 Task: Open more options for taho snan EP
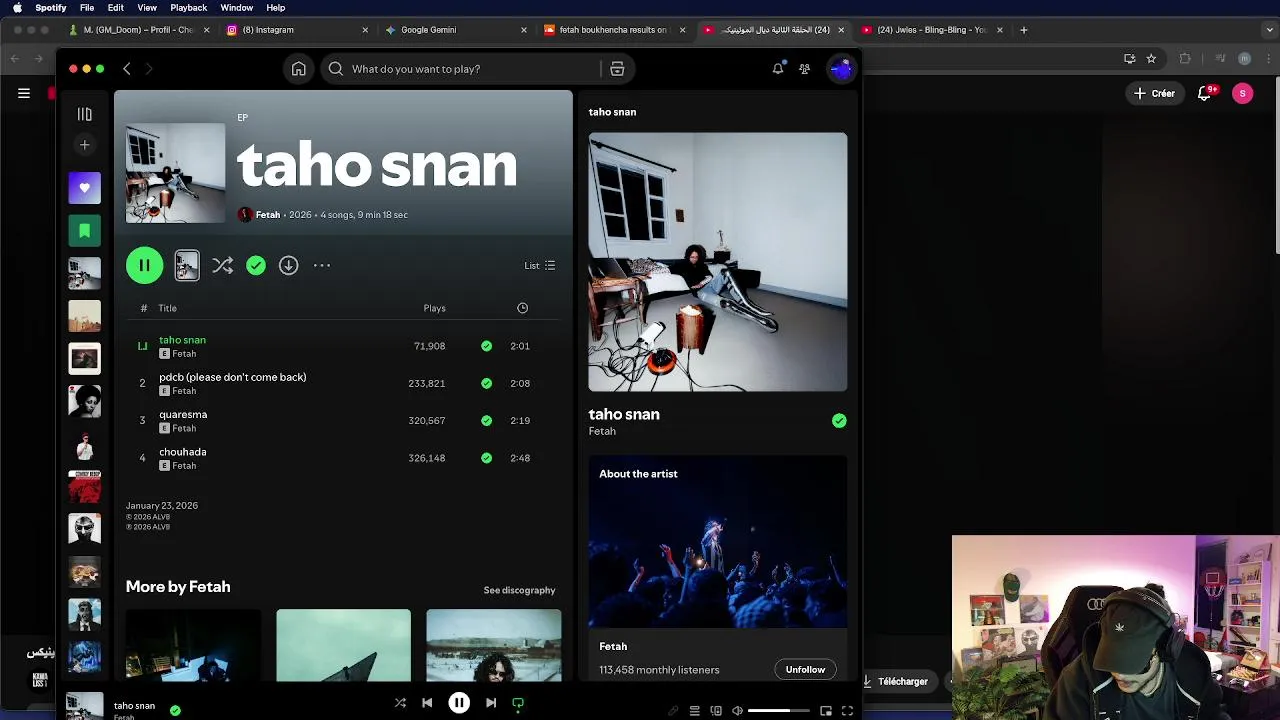point(321,265)
